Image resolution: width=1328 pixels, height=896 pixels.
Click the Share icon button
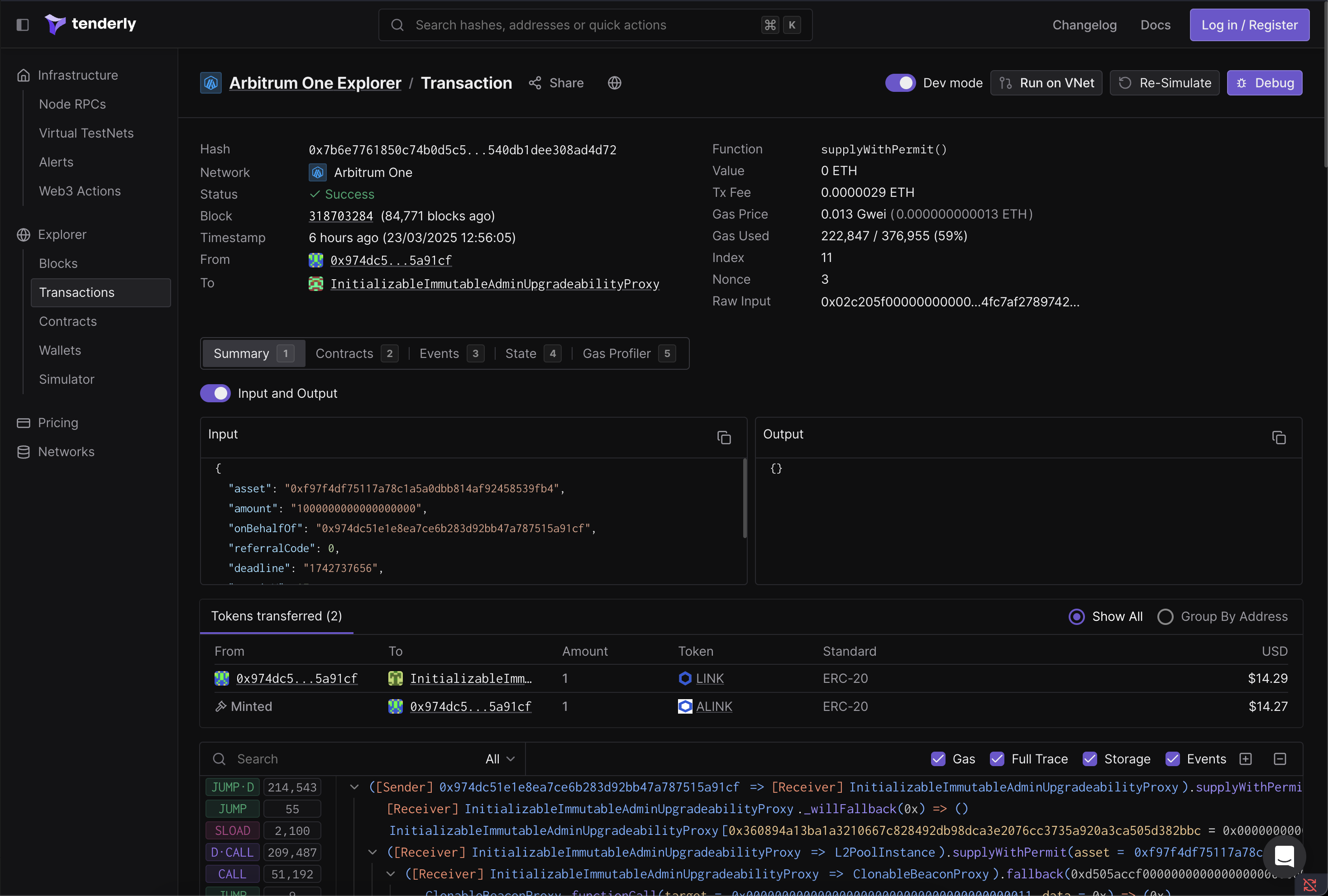tap(535, 83)
